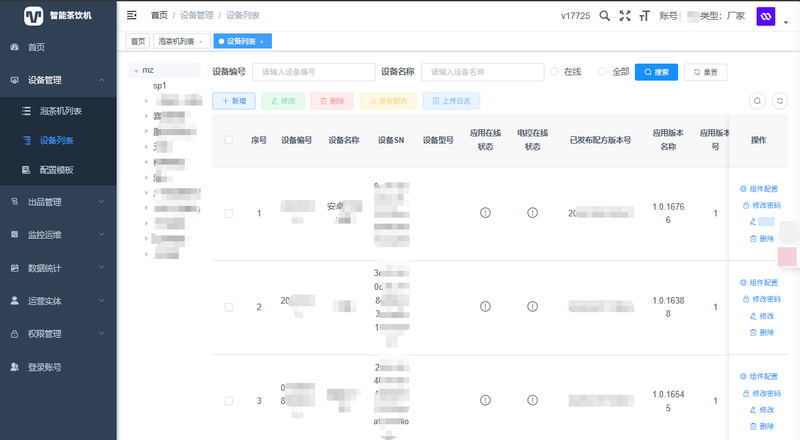Click the 重置 button

(706, 72)
